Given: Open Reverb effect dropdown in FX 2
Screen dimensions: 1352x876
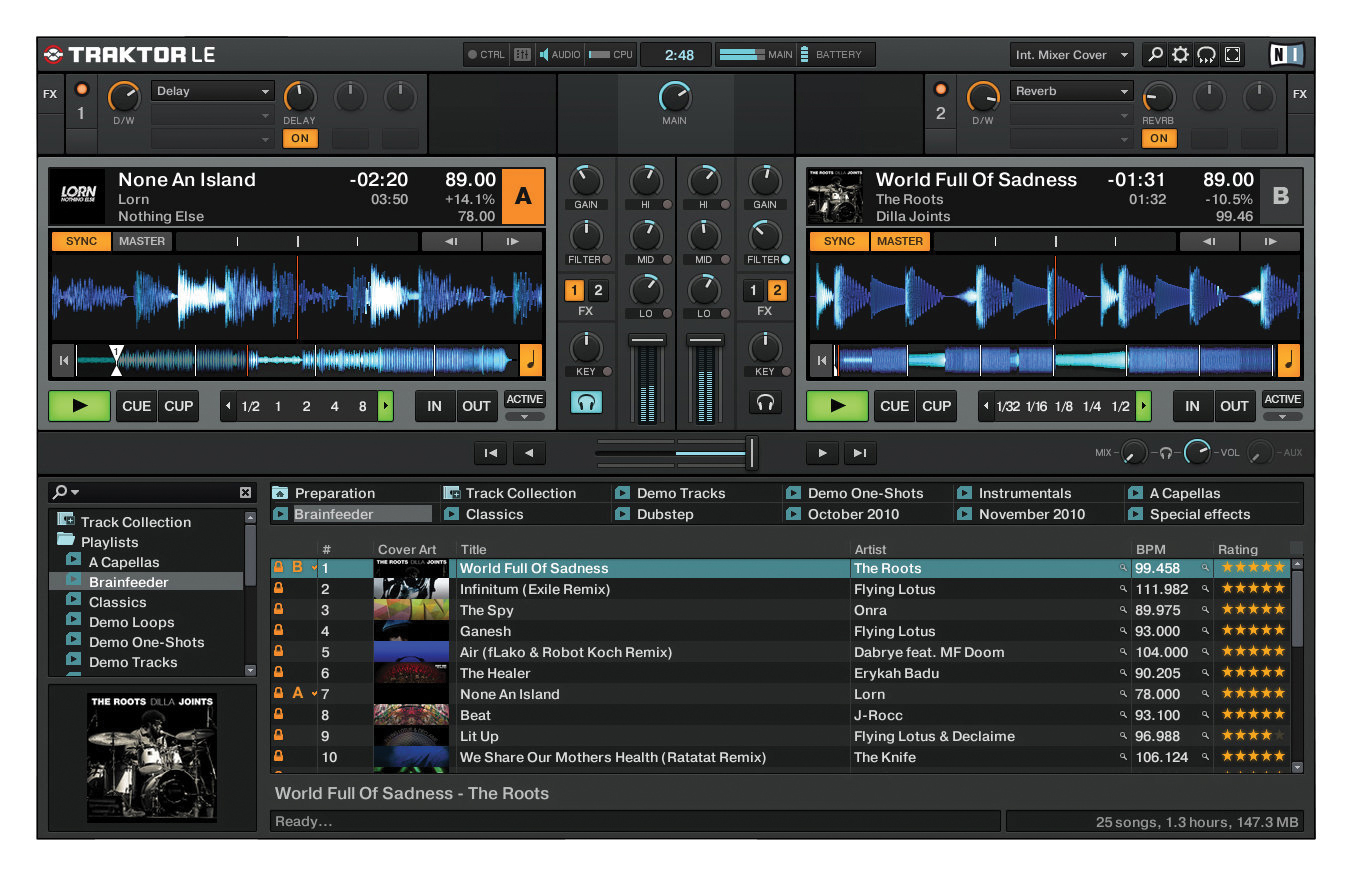Looking at the screenshot, I should point(1071,91).
